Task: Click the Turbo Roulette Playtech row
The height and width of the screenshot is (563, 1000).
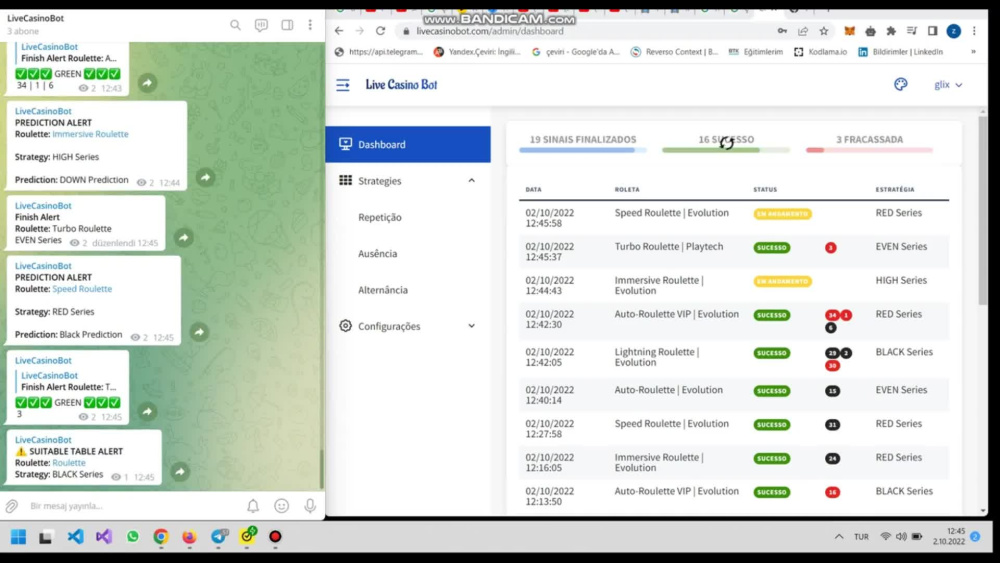Action: pyautogui.click(x=734, y=251)
